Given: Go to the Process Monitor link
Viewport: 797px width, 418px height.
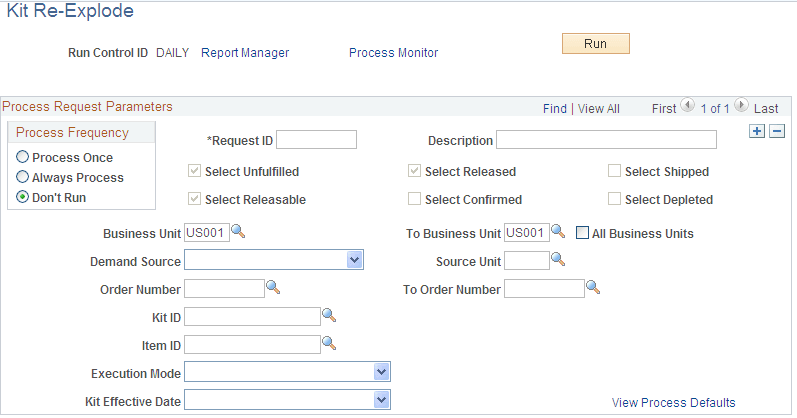Looking at the screenshot, I should coord(393,52).
